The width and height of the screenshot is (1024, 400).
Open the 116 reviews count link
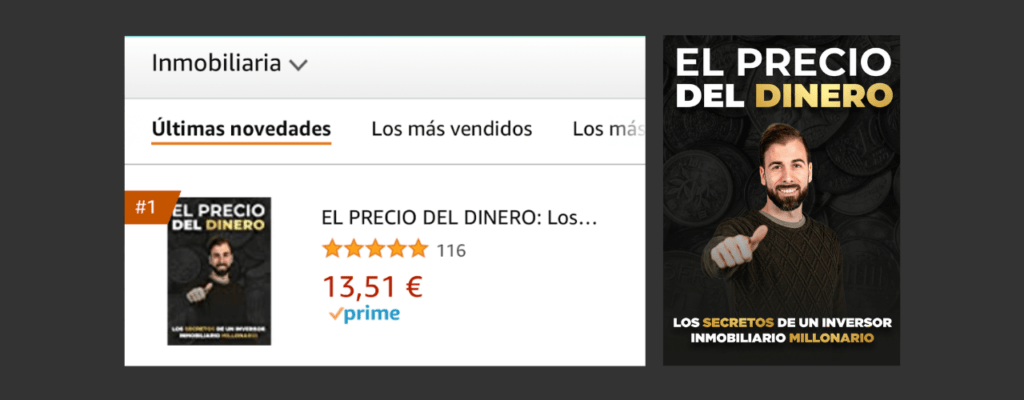pos(451,250)
